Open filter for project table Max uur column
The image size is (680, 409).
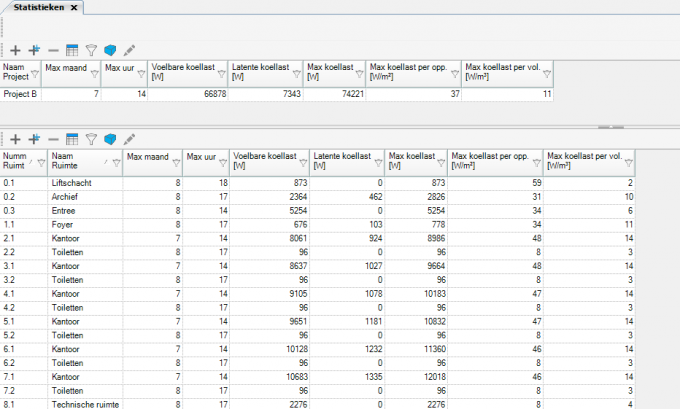[141, 74]
